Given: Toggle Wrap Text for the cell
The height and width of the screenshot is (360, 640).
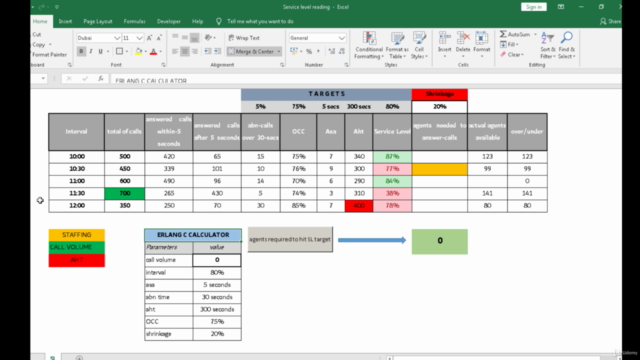Looking at the screenshot, I should click(244, 38).
